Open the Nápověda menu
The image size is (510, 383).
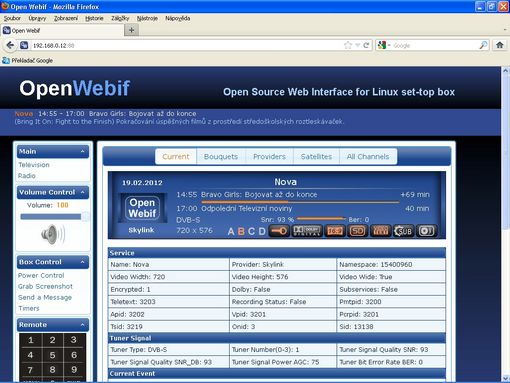(x=178, y=18)
